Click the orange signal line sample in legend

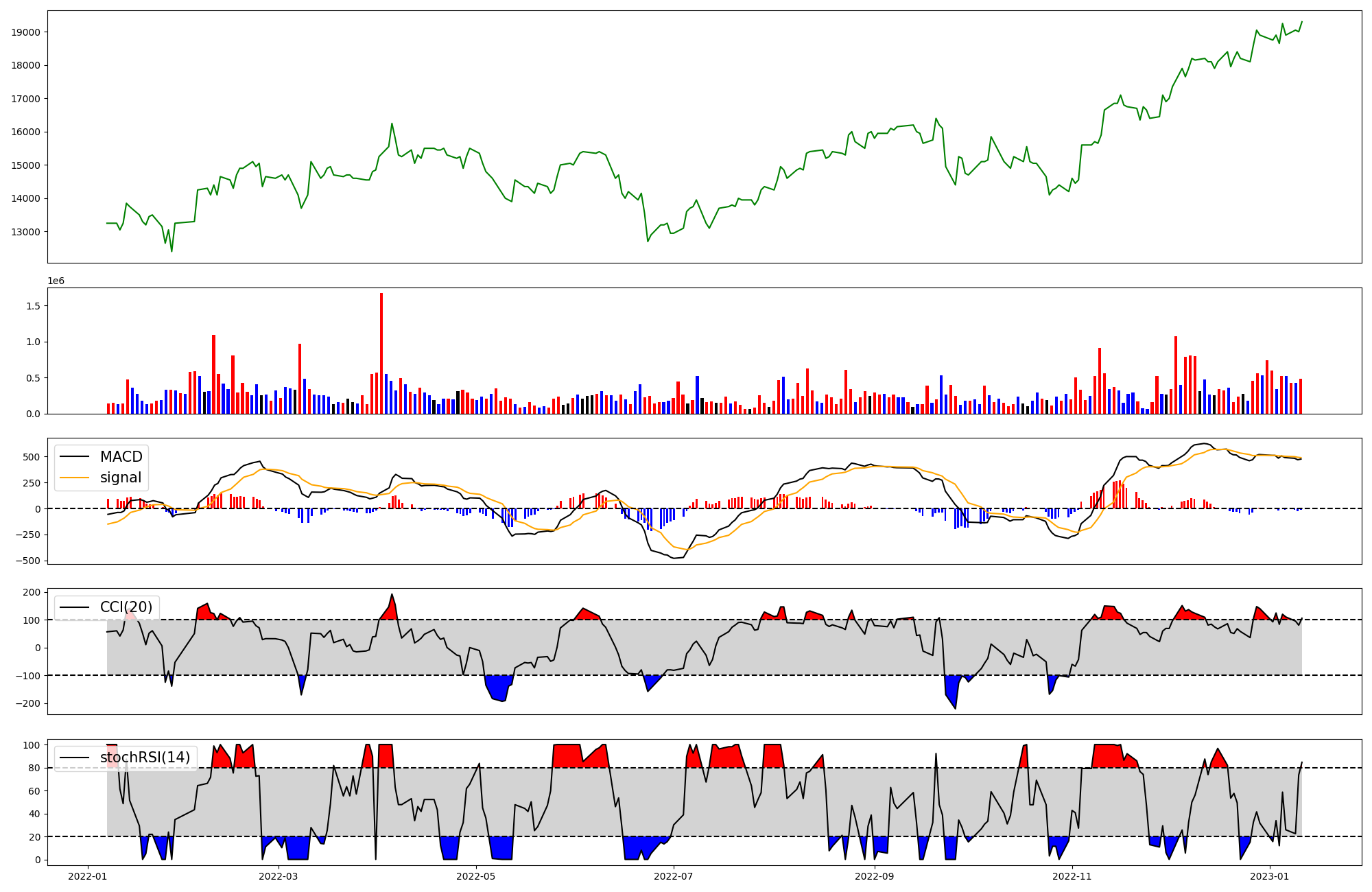pyautogui.click(x=75, y=478)
